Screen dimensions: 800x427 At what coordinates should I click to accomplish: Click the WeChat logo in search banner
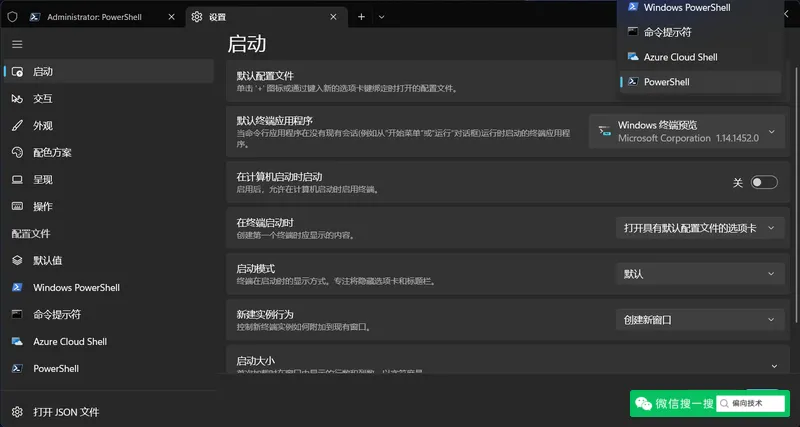point(643,404)
